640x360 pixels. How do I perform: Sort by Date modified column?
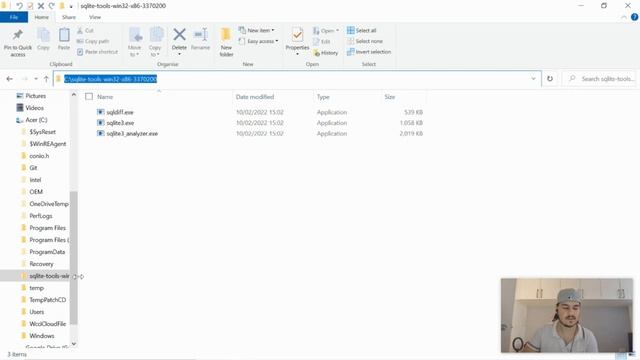(255, 97)
